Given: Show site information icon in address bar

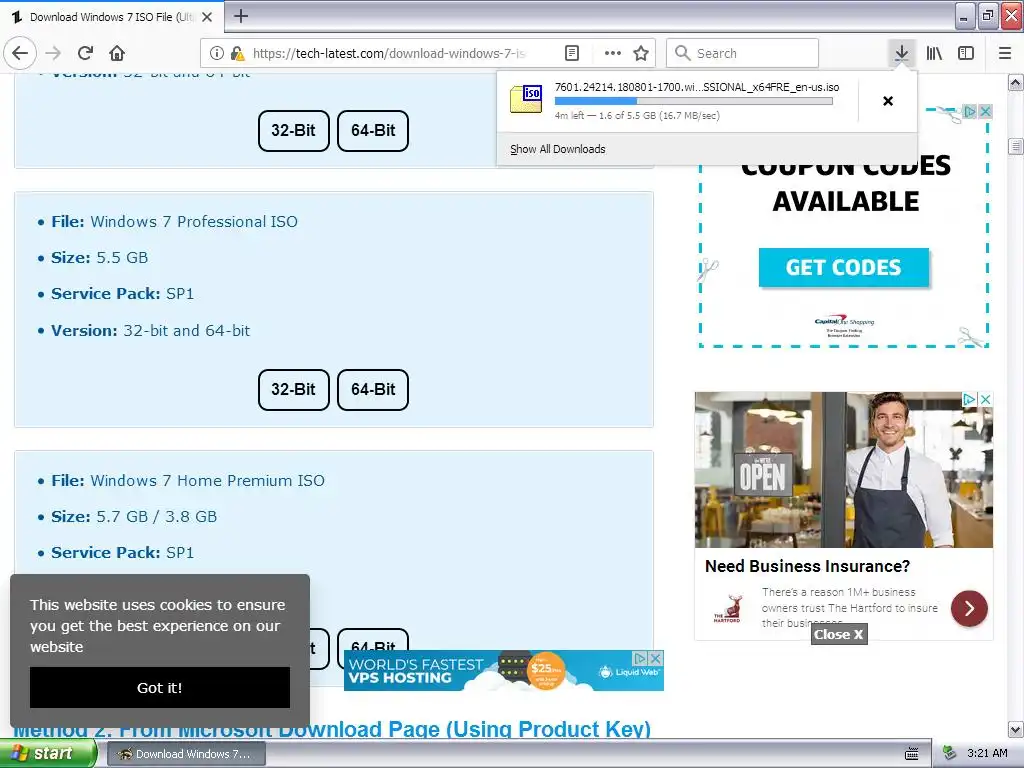Looking at the screenshot, I should pos(217,53).
